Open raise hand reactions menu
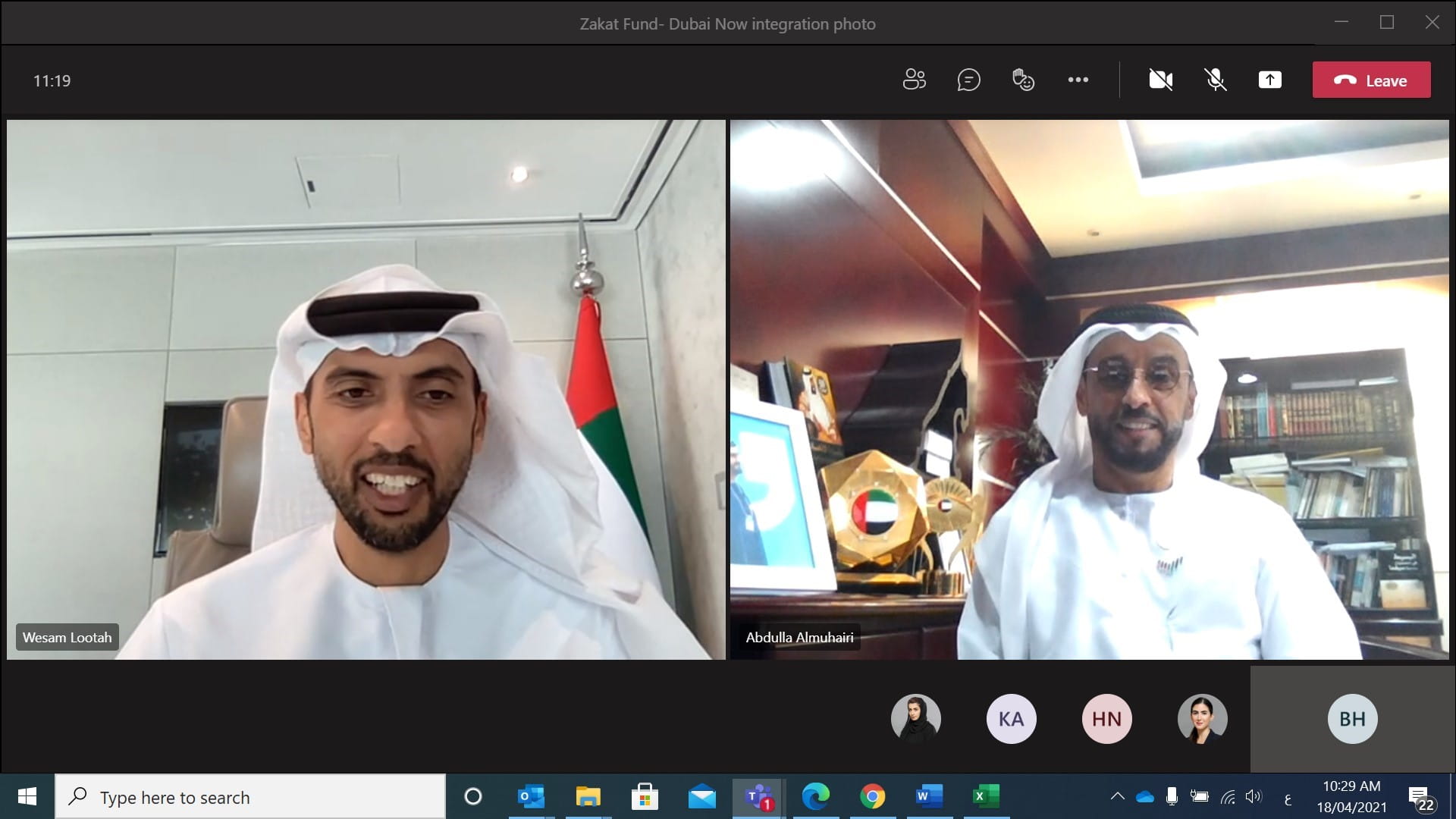1456x819 pixels. pyautogui.click(x=1023, y=80)
